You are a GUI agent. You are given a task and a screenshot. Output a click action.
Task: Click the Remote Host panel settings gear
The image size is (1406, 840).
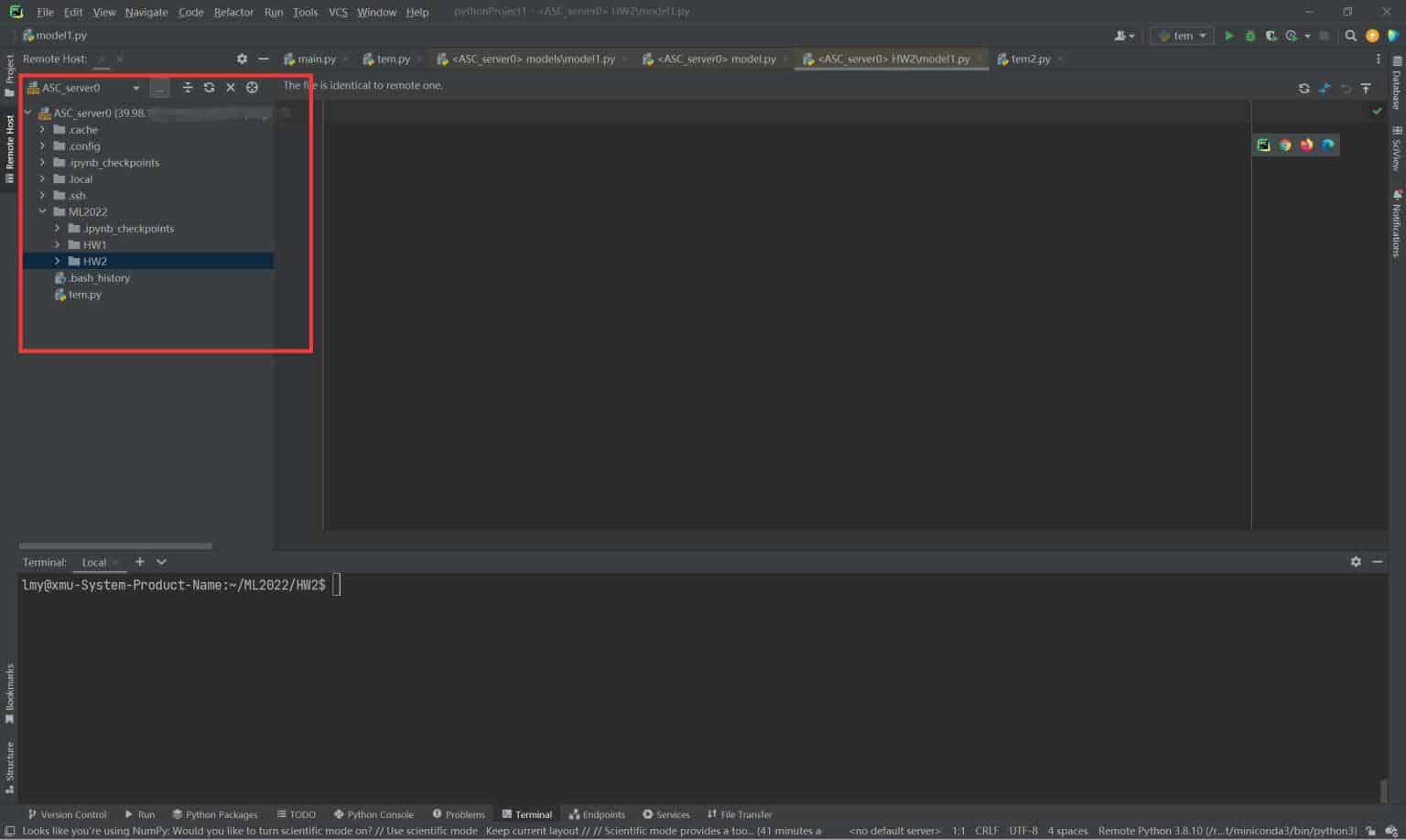click(242, 59)
